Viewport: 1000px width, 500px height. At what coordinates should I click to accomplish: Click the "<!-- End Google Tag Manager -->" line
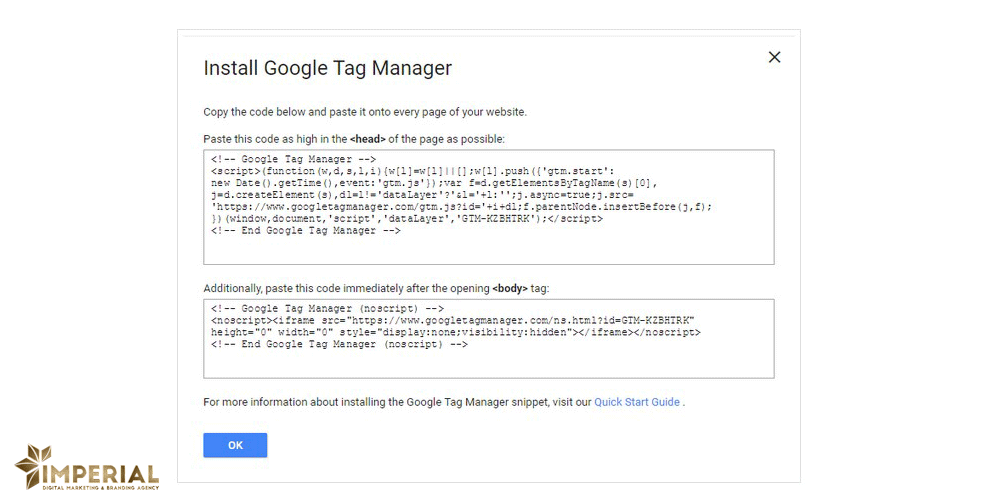305,231
